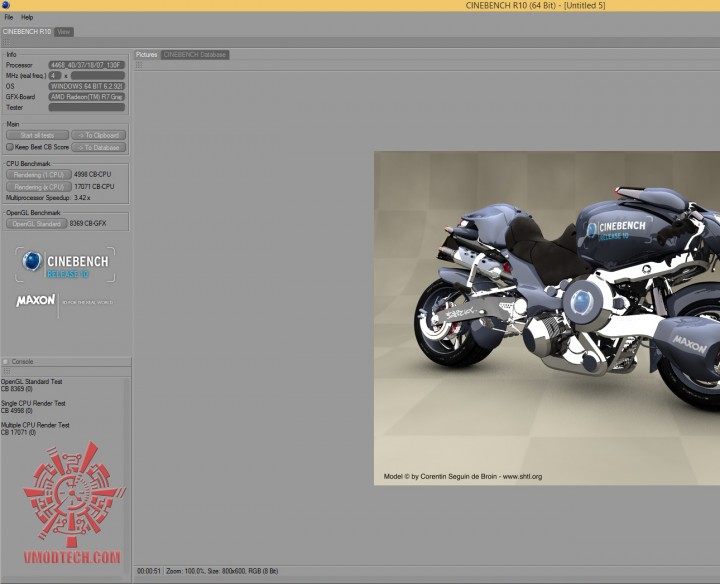Enable Keep Best CB Score checkbox
The height and width of the screenshot is (584, 720).
[10, 147]
